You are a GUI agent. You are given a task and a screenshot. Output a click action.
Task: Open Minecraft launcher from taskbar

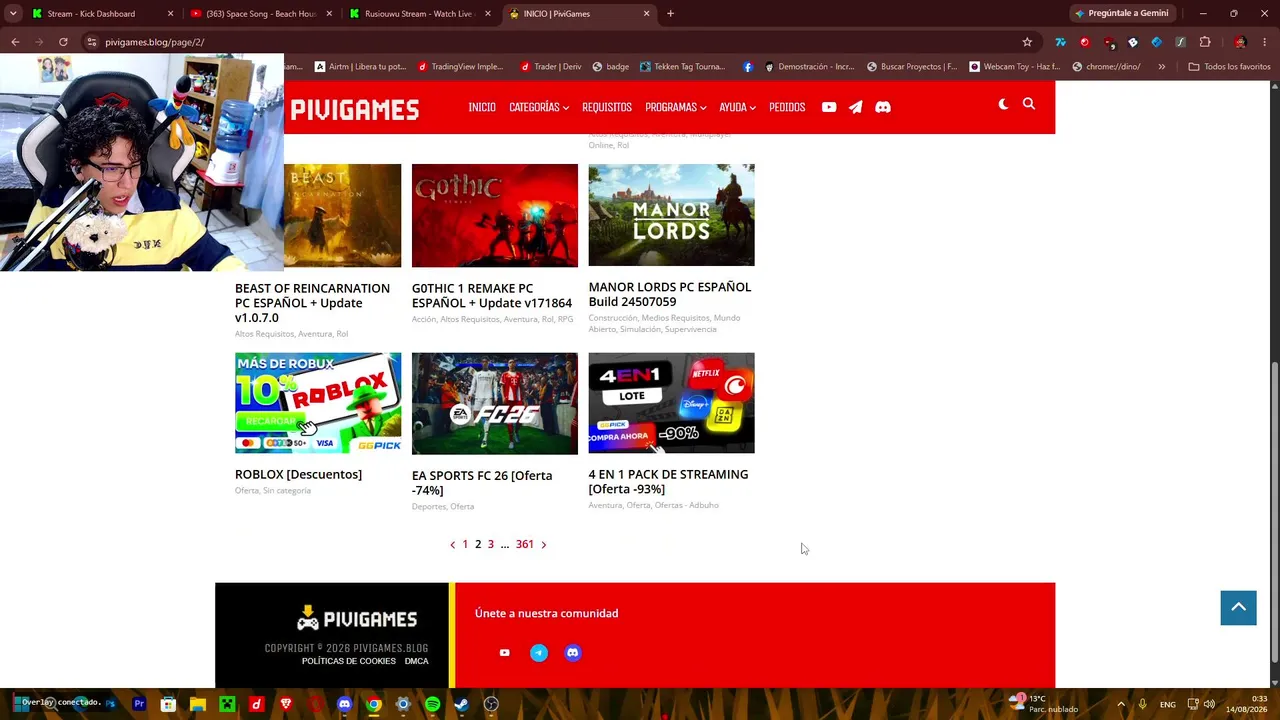tap(227, 704)
